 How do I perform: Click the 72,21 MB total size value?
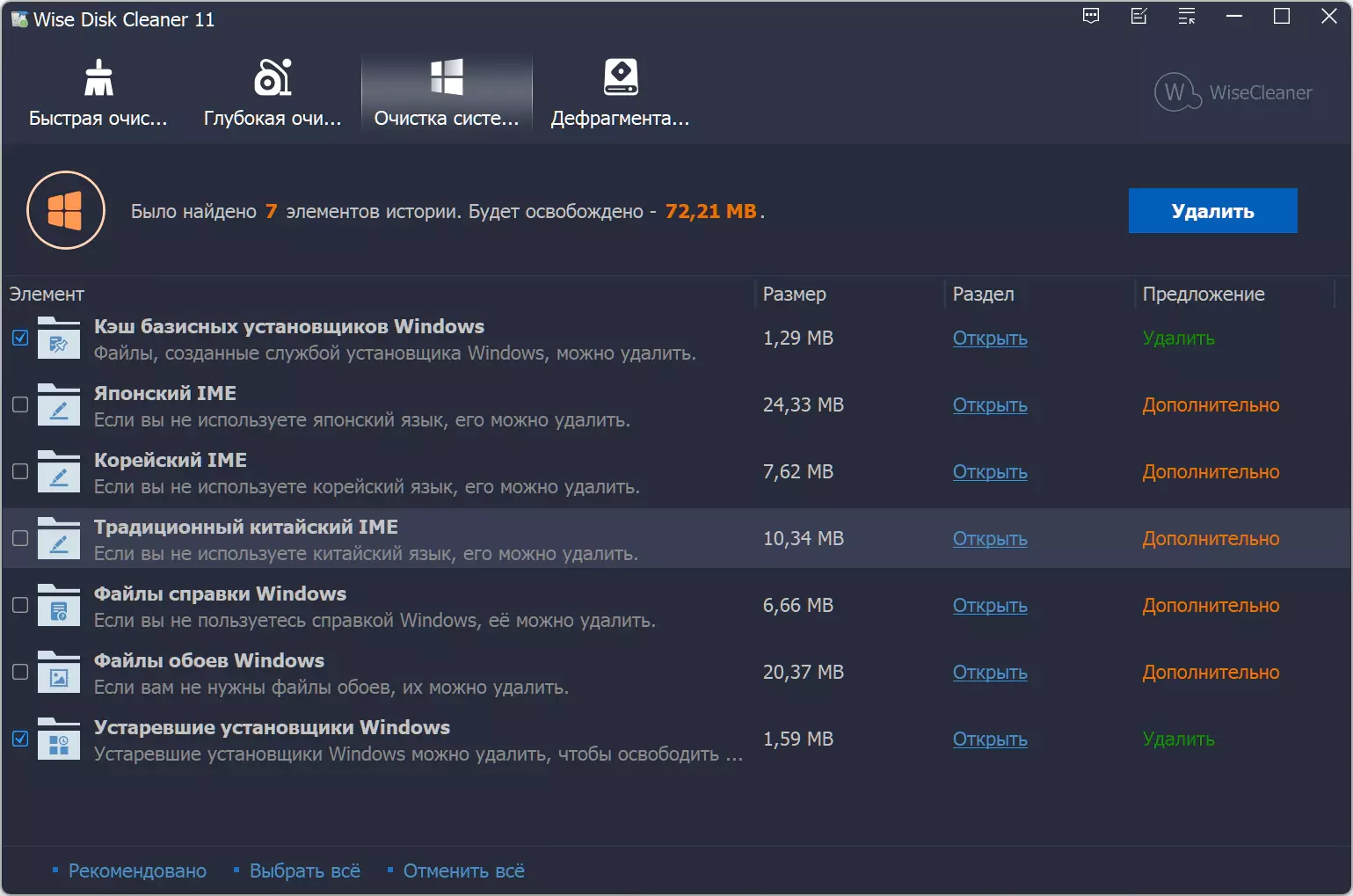point(710,211)
